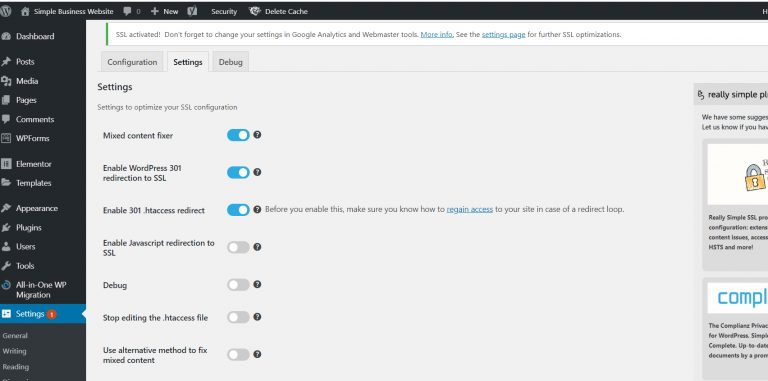The image size is (768, 381).
Task: Open the comments bubble icon in admin bar
Action: [127, 11]
